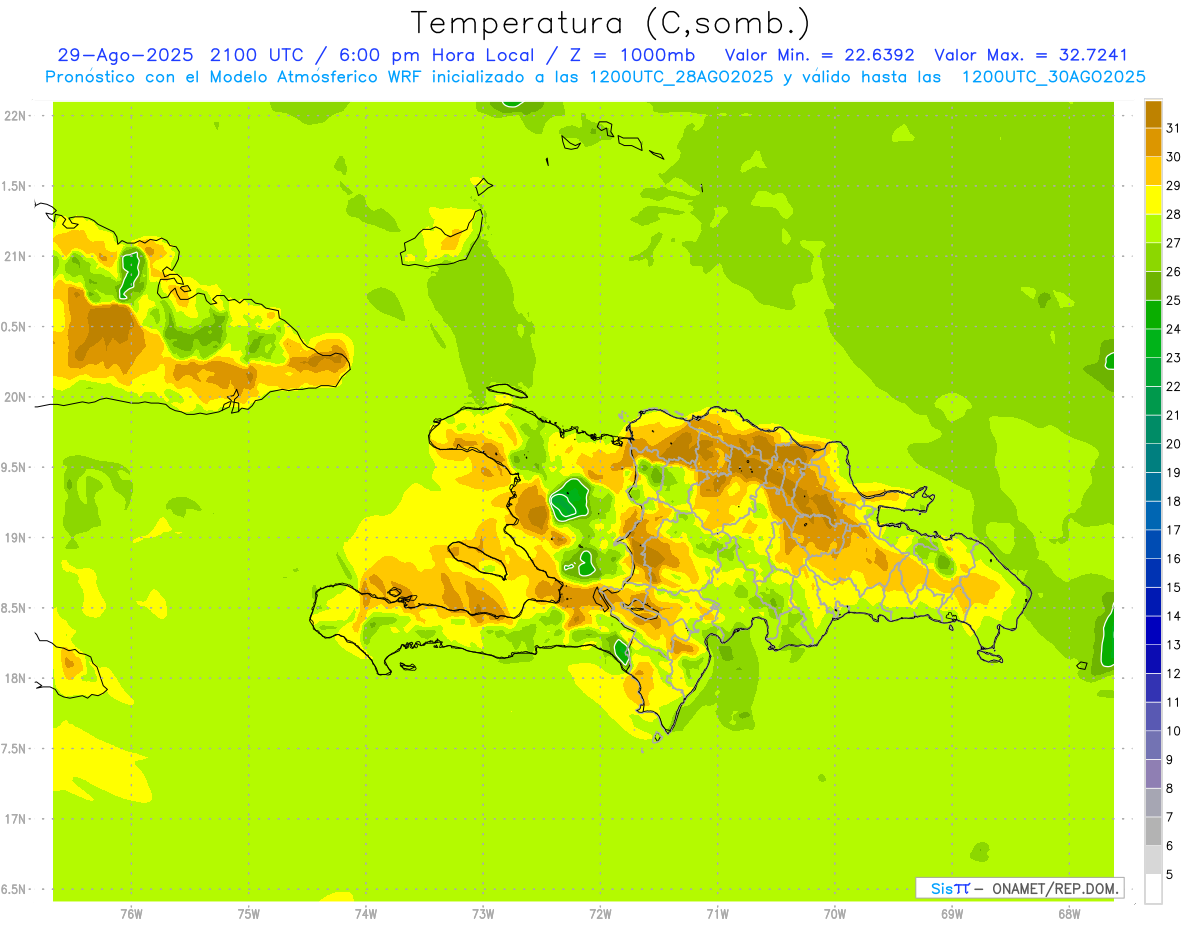Click the dark brown legend swatch above 31

(1153, 114)
